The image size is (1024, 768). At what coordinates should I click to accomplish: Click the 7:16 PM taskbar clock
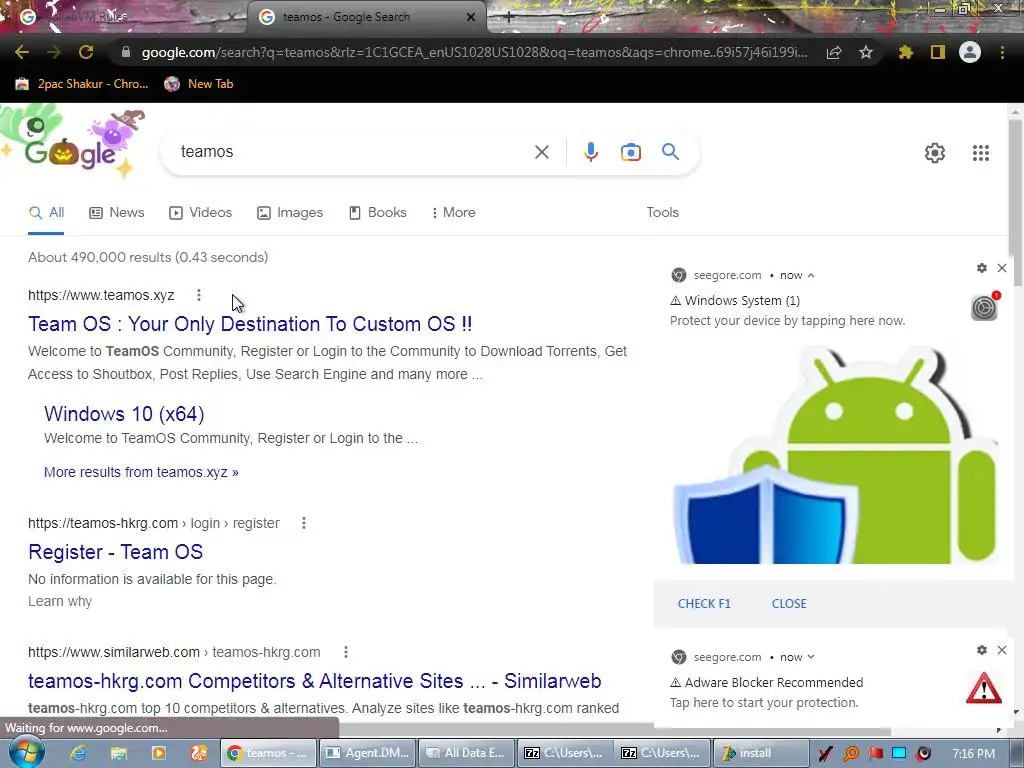(x=973, y=754)
